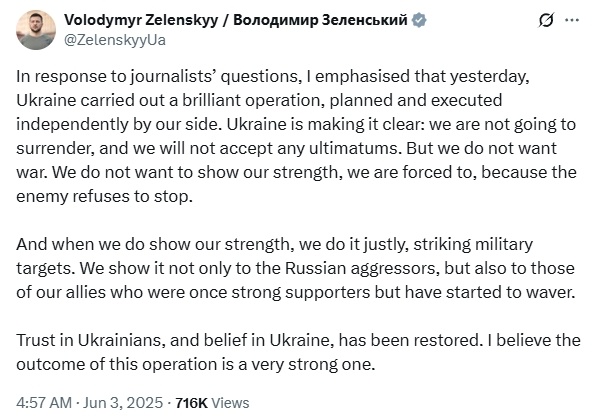Click the blue verified badge icon
Viewport: 598px width, 420px height.
(x=419, y=20)
